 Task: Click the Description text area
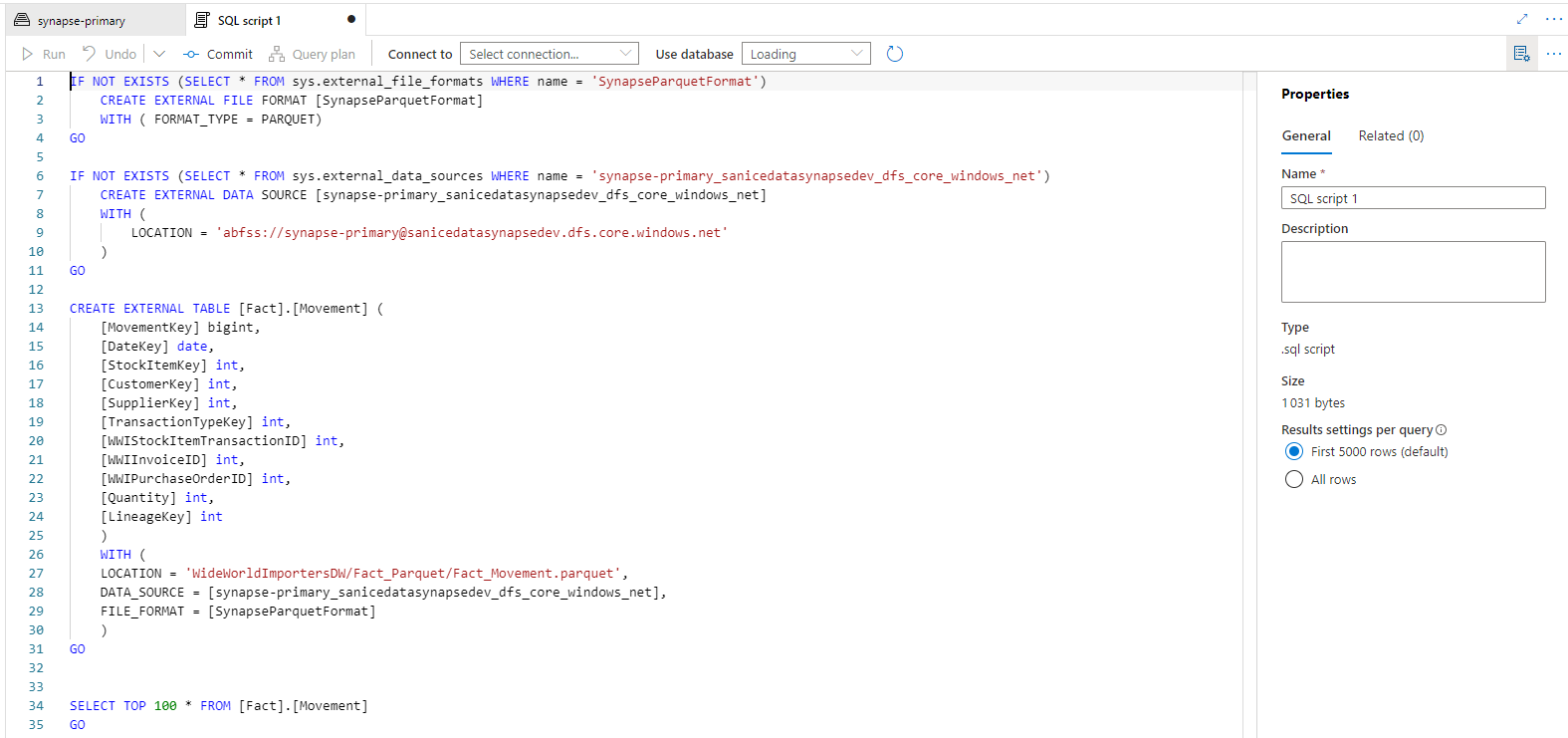(1414, 272)
